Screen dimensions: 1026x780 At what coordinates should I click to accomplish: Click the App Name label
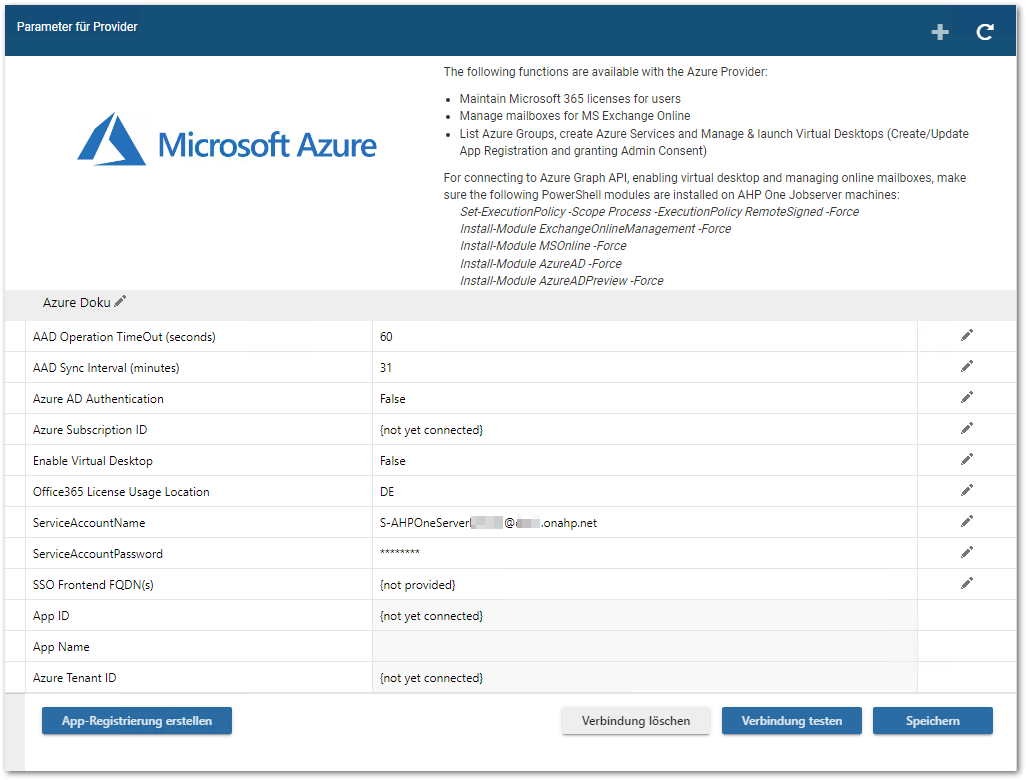click(61, 647)
